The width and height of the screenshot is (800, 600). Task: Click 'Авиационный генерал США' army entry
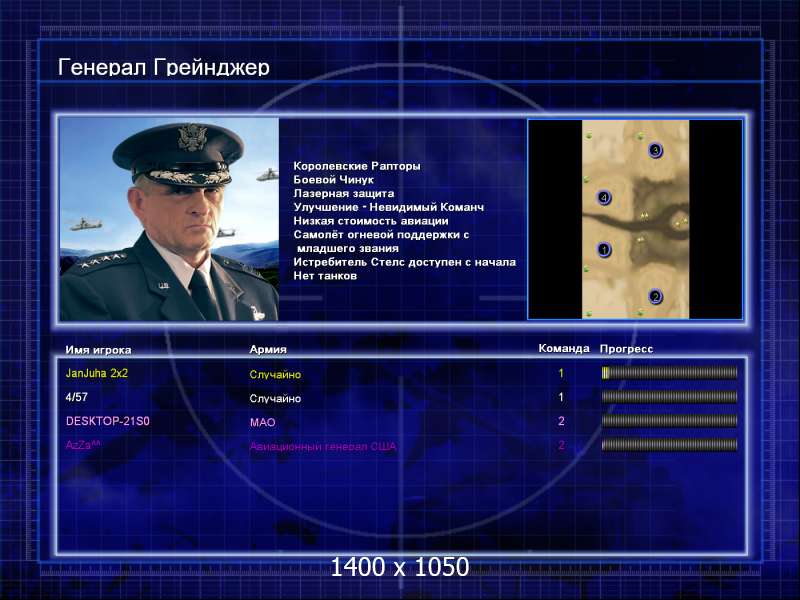tap(323, 446)
